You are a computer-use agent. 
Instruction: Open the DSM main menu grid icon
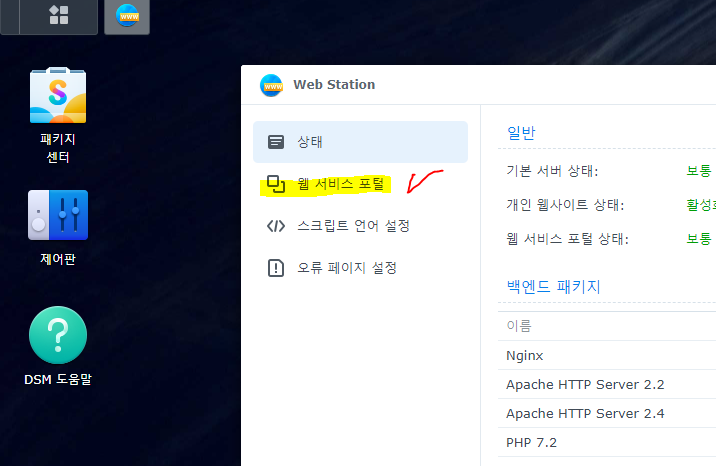[58, 15]
